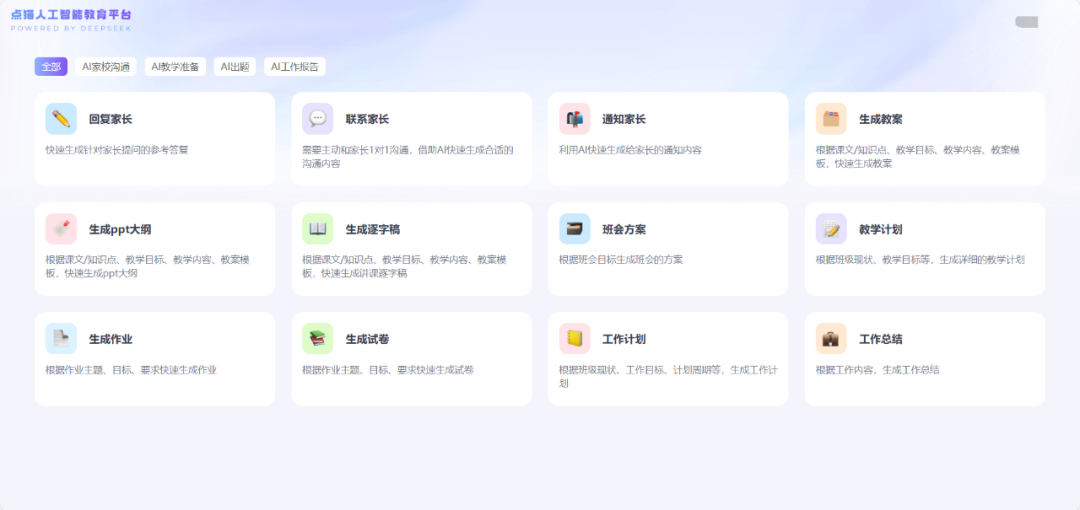
Task: Click description text 根据工作内容，生成工作总结
Action: click(x=878, y=369)
